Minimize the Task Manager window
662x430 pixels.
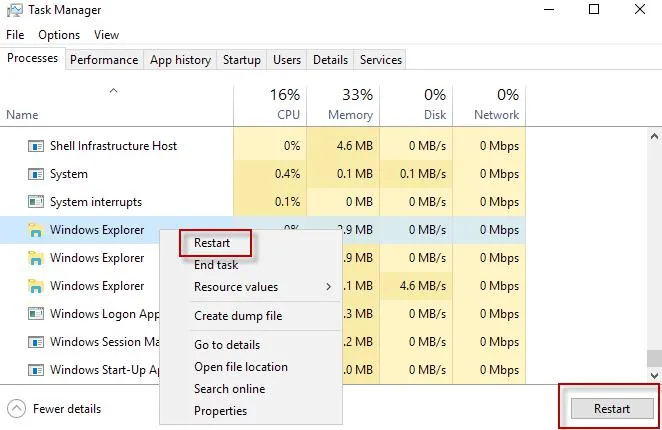(x=549, y=9)
